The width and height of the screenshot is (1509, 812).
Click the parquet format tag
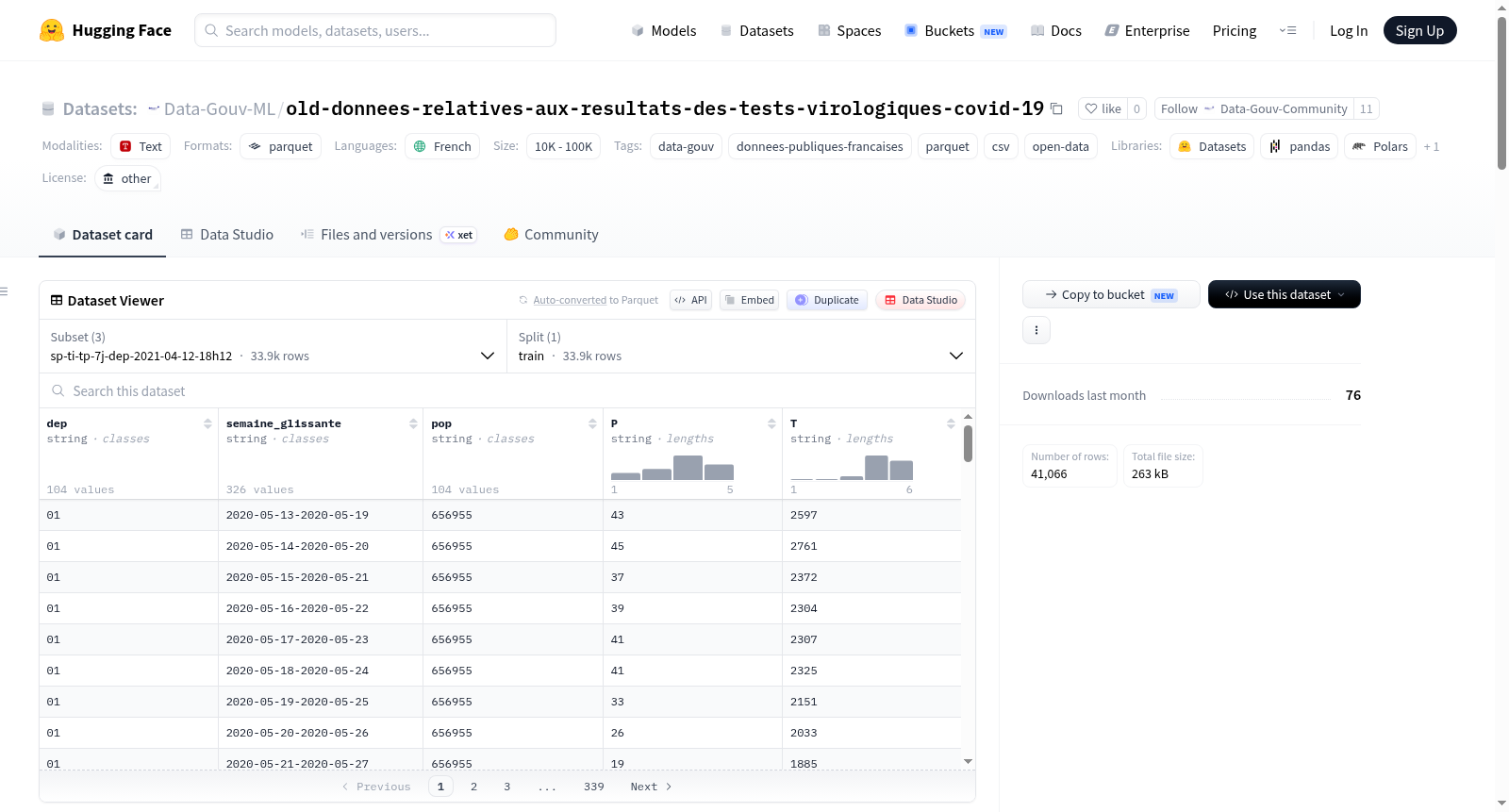pos(281,146)
